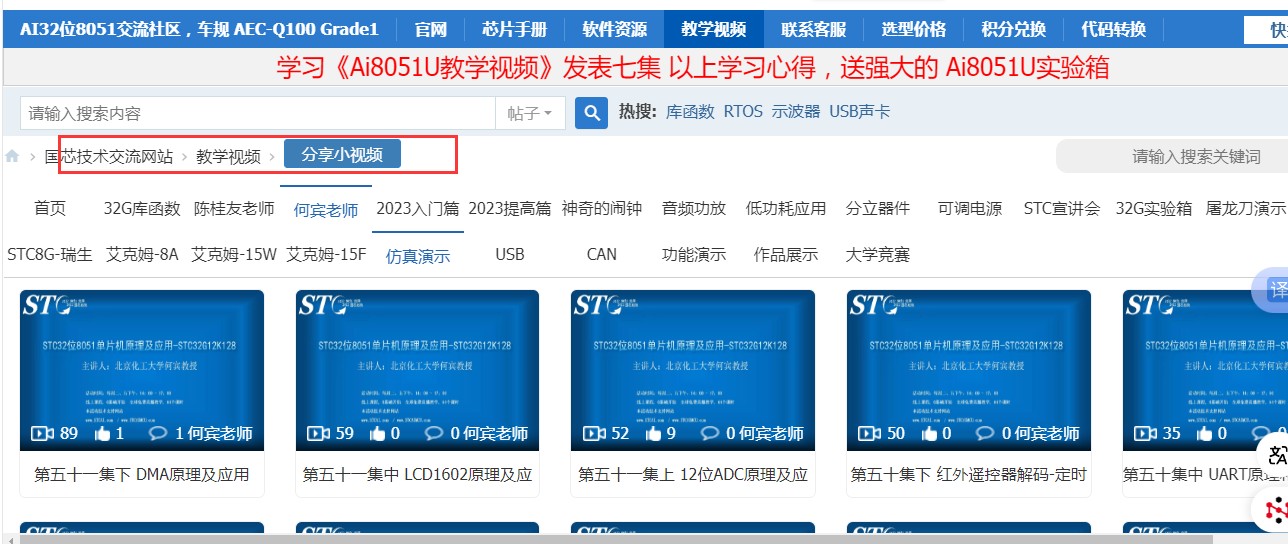The height and width of the screenshot is (544, 1288).
Task: Select the 教学视频 top navigation item
Action: [714, 29]
